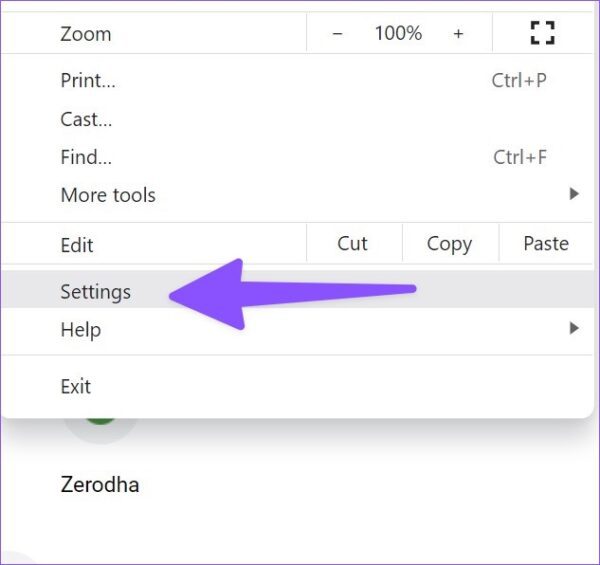Expand the More tools submenu arrow
Image resolution: width=600 pixels, height=565 pixels.
click(x=574, y=194)
